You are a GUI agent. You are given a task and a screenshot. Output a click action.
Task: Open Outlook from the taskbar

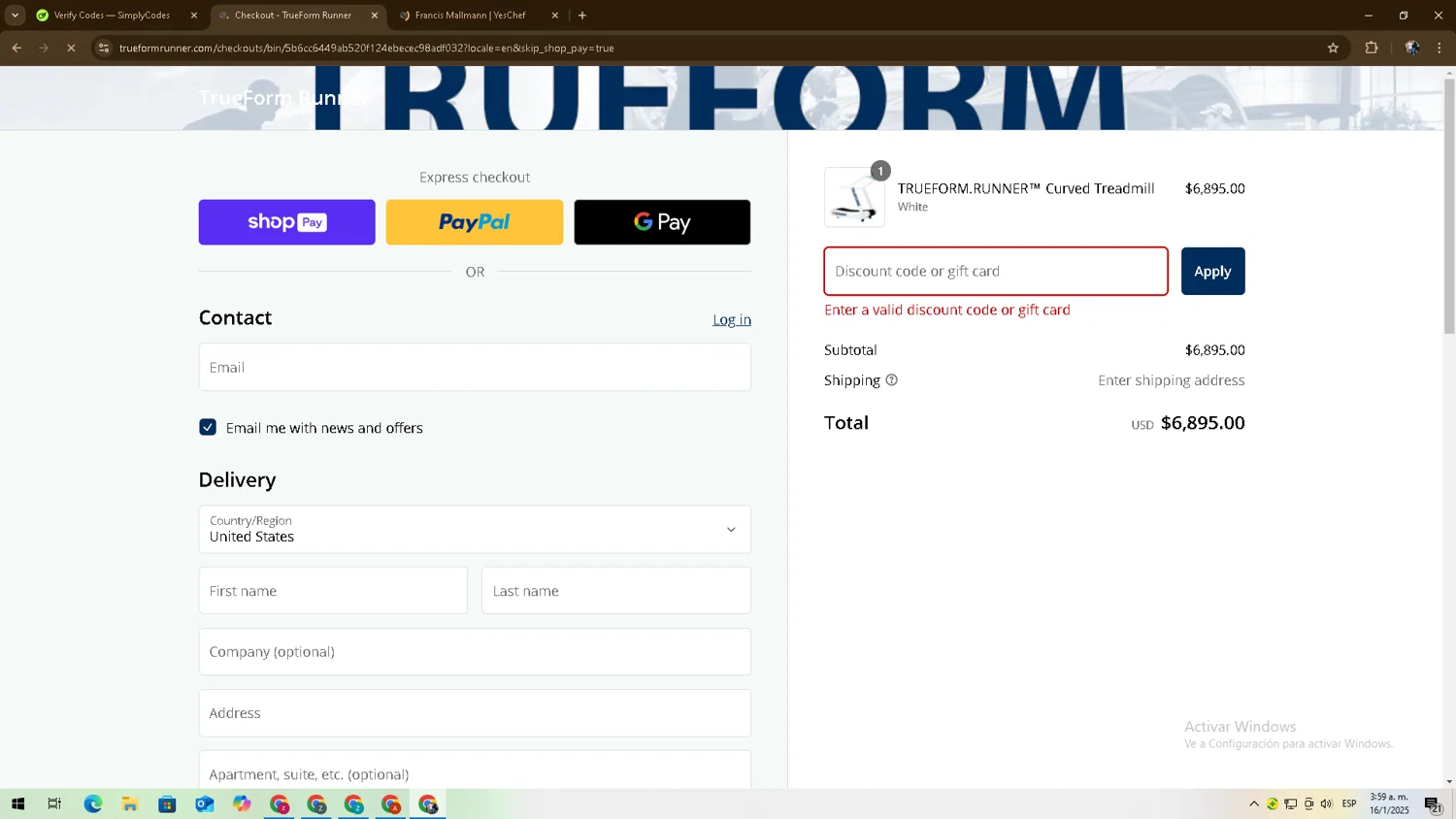point(204,803)
